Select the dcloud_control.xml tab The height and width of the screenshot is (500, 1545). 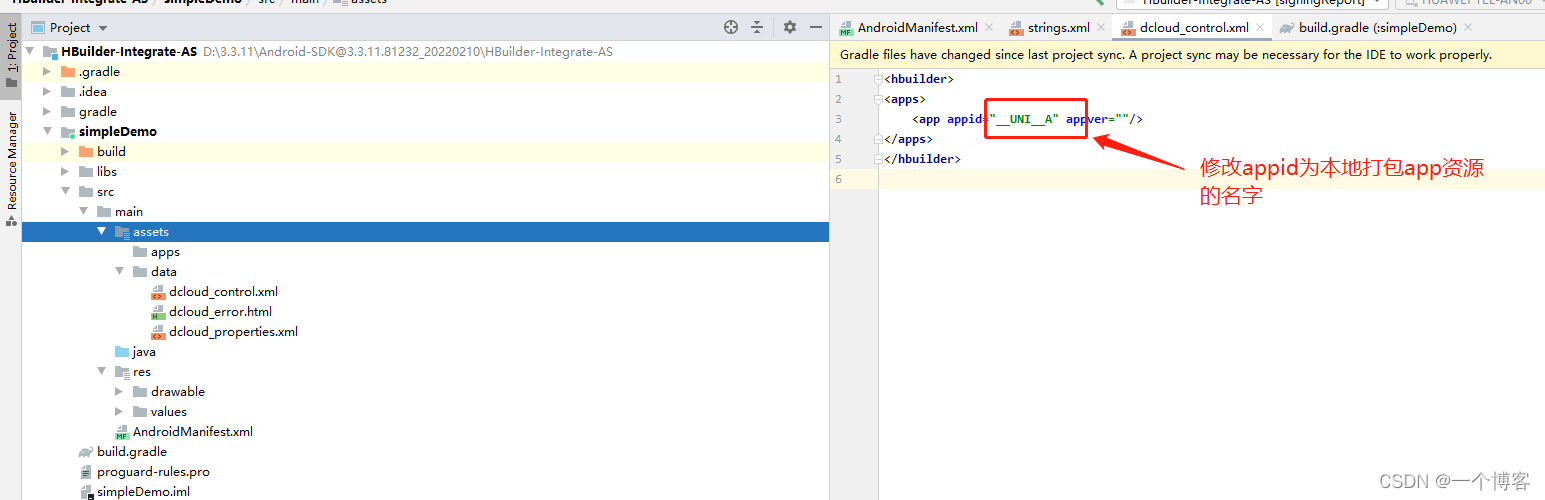pyautogui.click(x=1193, y=28)
